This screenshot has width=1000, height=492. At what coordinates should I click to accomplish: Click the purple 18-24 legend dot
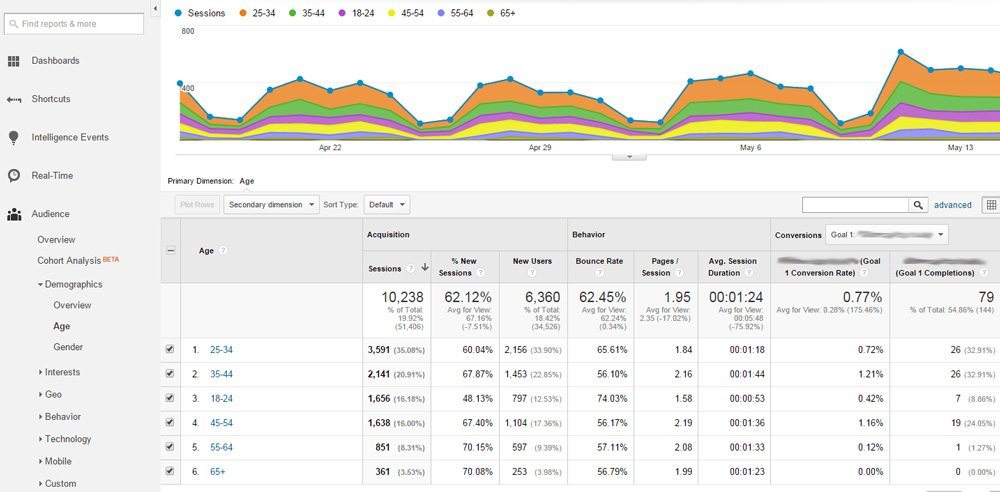tap(342, 13)
